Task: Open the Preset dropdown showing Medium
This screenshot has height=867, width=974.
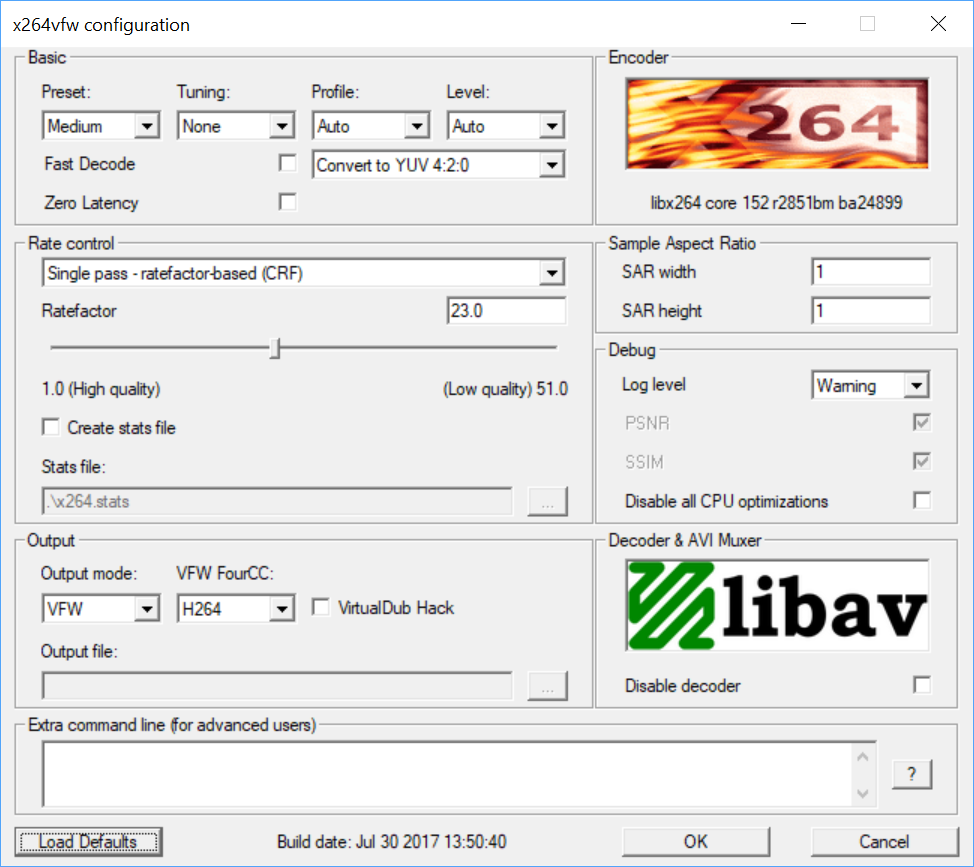Action: coord(101,126)
